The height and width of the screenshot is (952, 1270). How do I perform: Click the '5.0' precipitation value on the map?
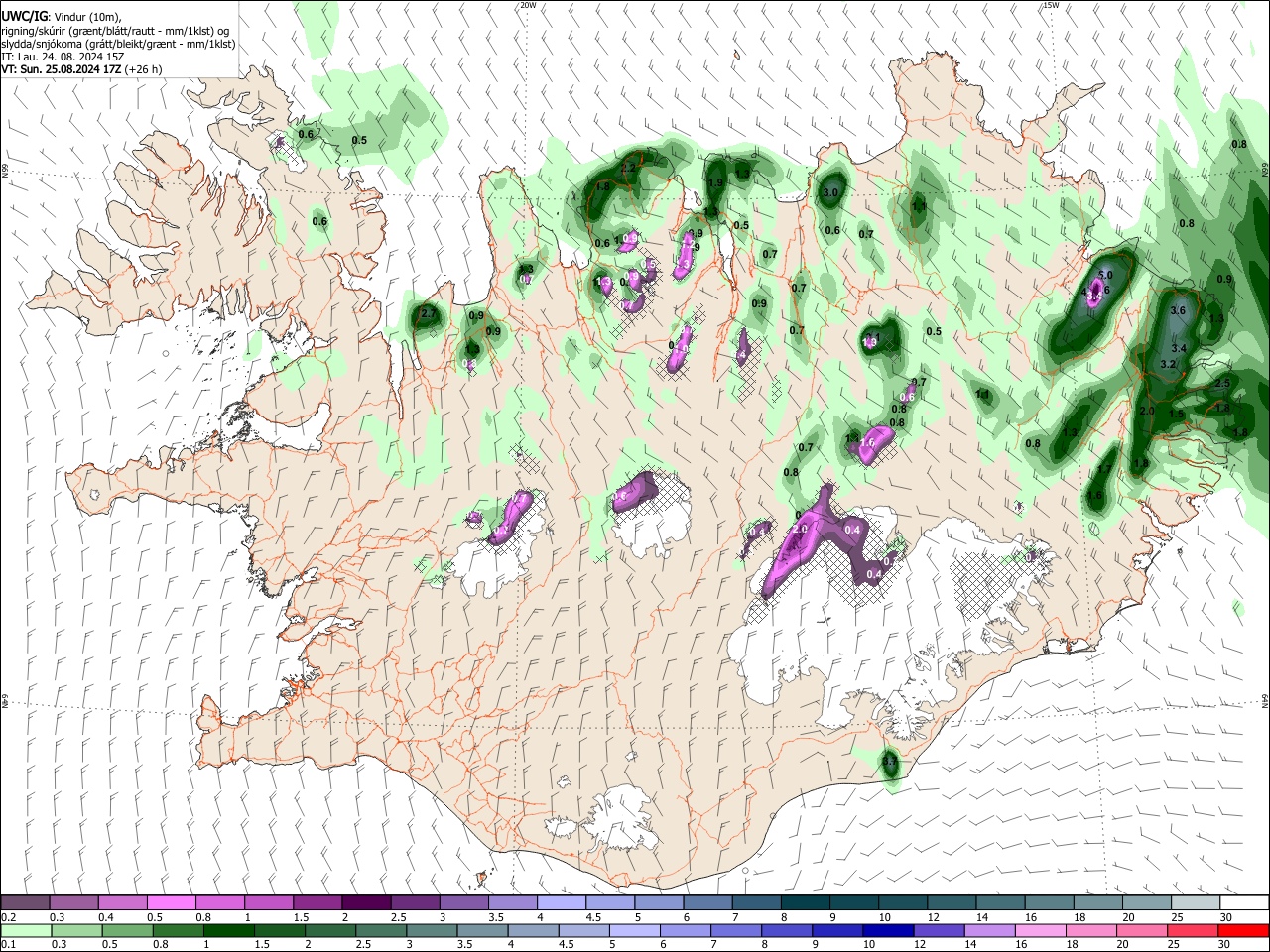click(1107, 275)
